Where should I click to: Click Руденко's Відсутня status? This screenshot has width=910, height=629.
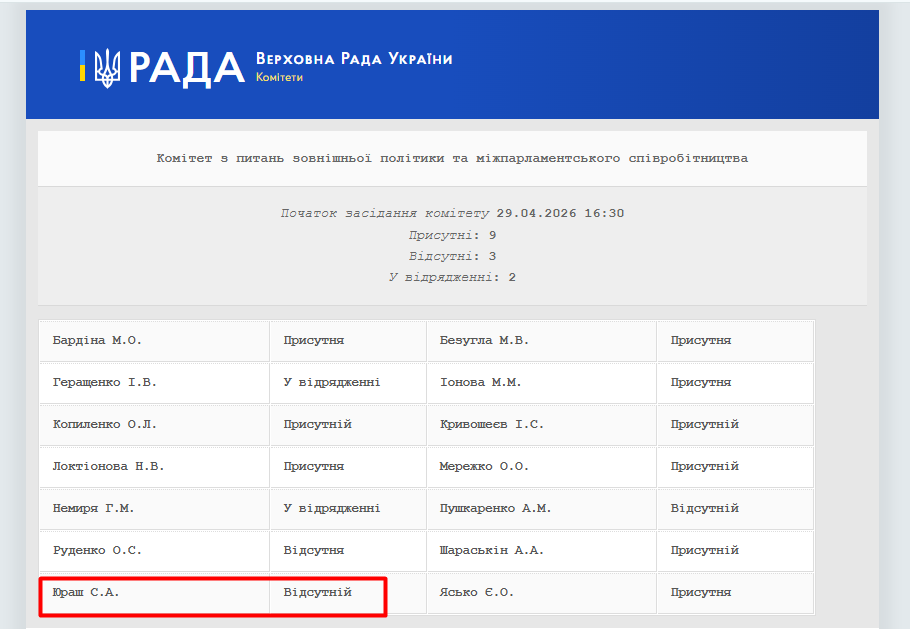[x=313, y=550]
